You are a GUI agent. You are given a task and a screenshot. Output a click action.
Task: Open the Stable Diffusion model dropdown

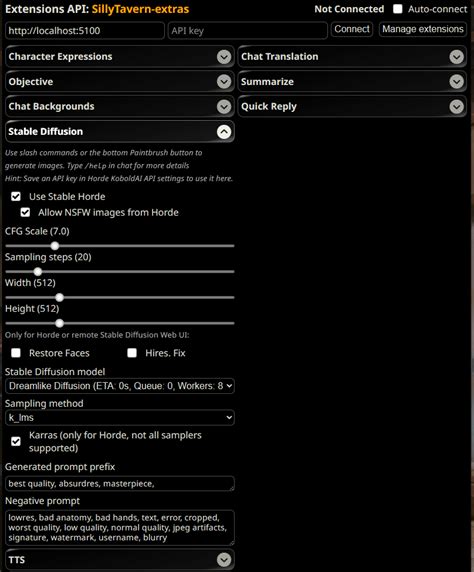point(120,386)
